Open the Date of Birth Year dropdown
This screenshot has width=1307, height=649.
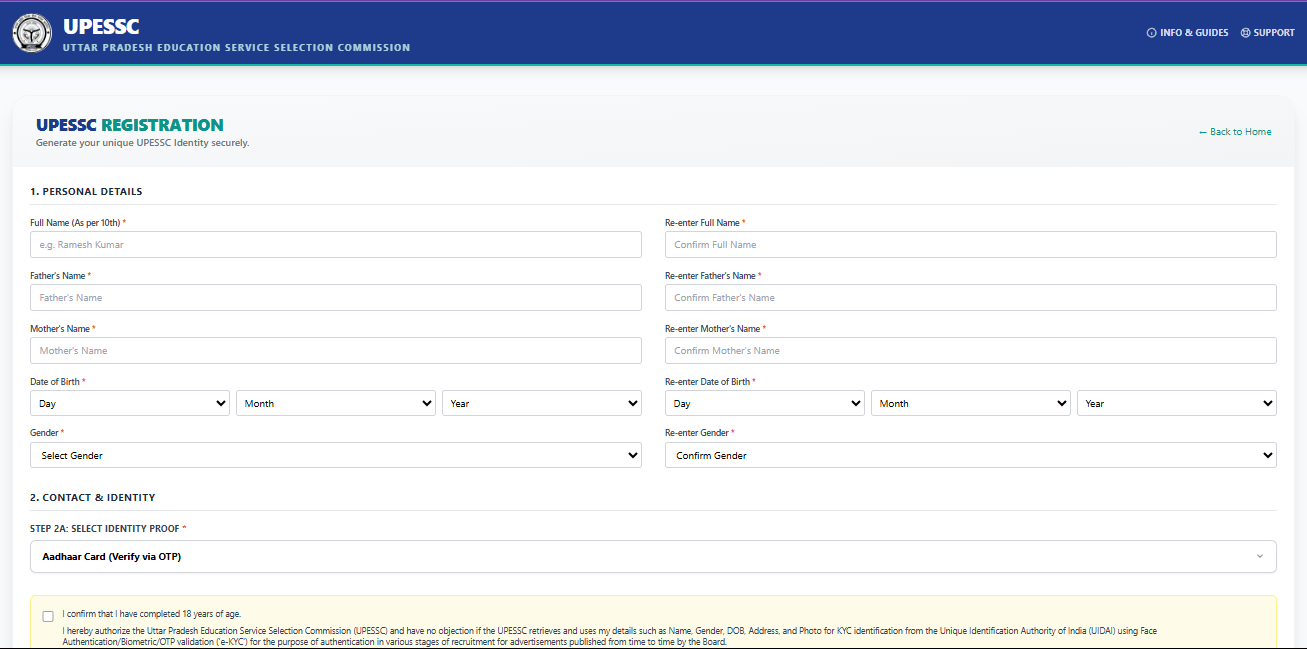coord(541,403)
